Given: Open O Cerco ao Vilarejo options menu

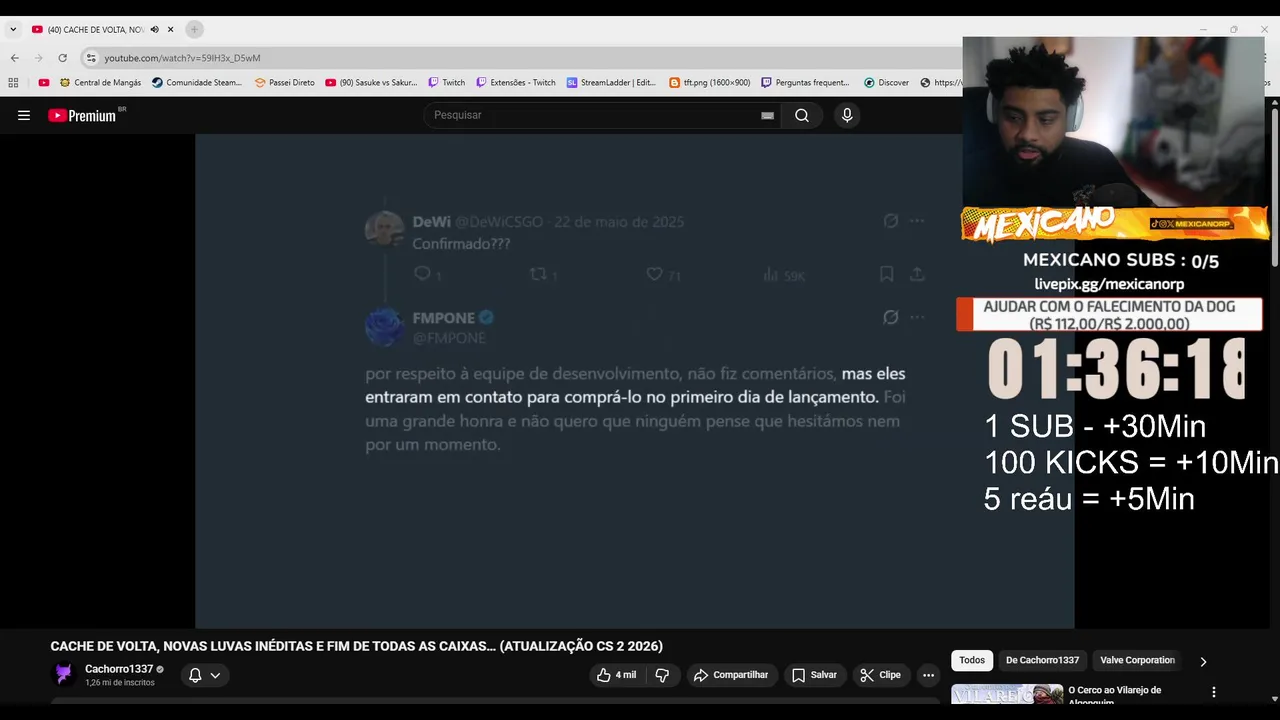Looking at the screenshot, I should pyautogui.click(x=1214, y=692).
